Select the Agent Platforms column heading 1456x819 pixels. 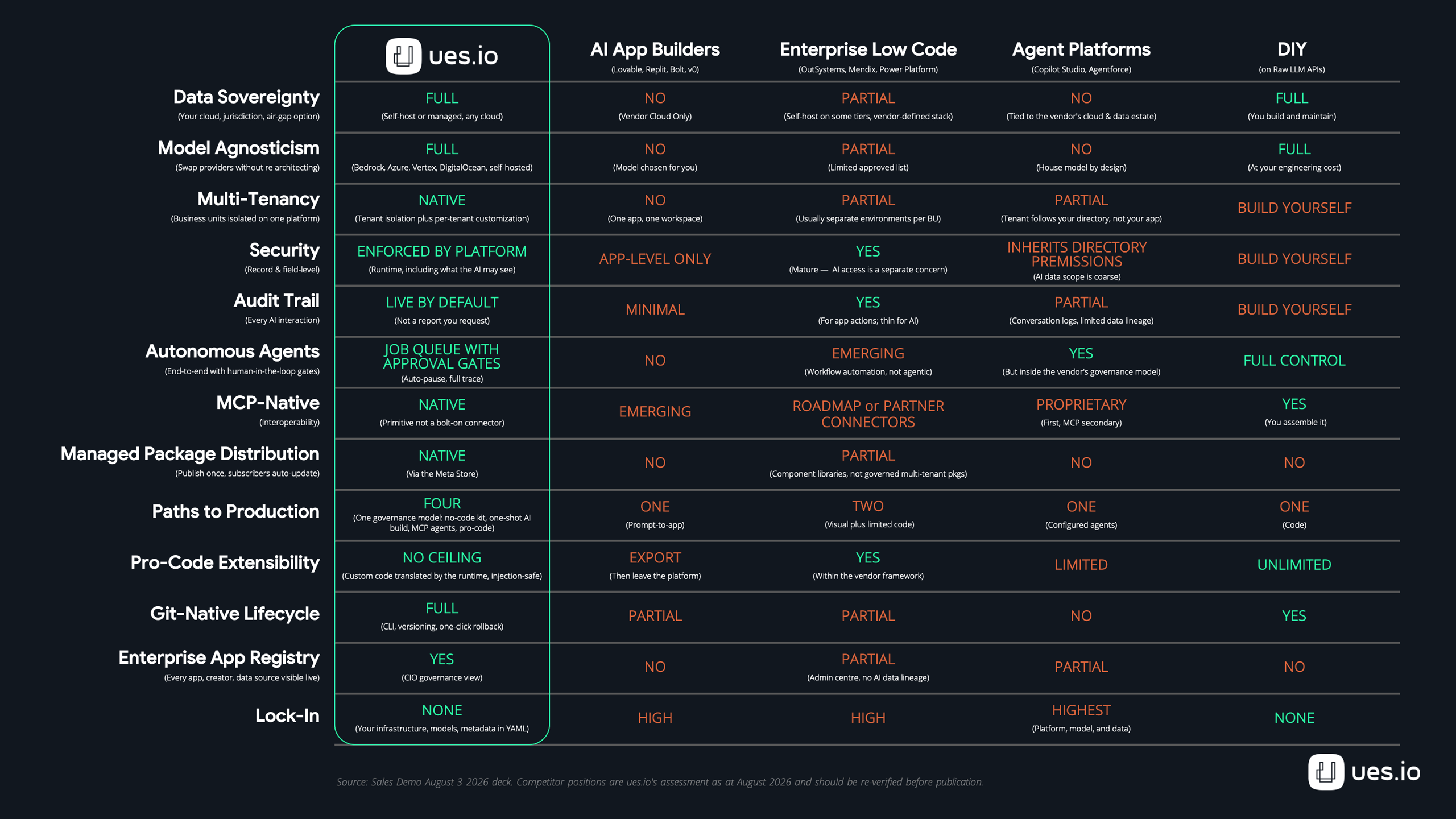pyautogui.click(x=1081, y=49)
